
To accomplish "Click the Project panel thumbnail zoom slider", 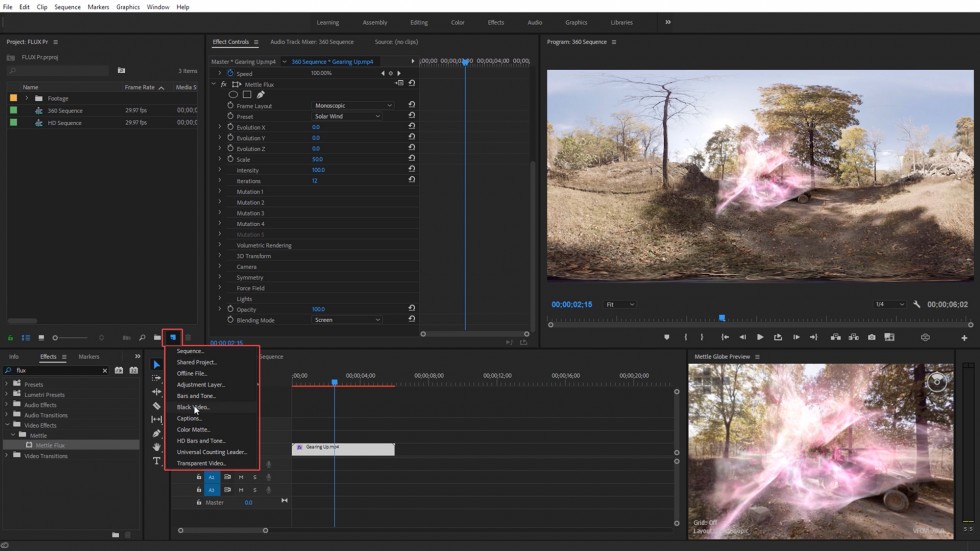I will pos(56,338).
